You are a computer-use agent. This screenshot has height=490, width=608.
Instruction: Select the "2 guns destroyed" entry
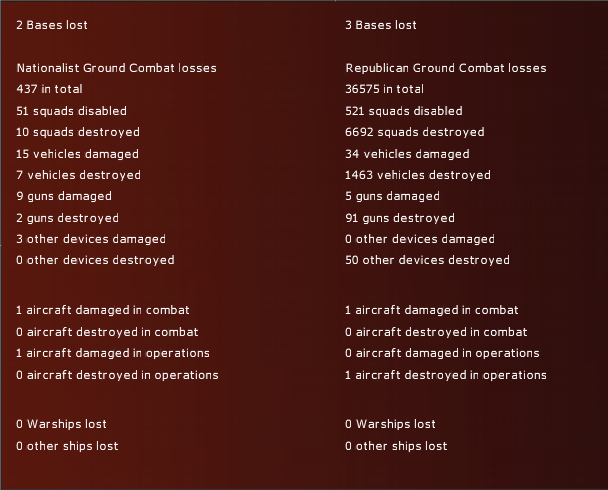[67, 218]
